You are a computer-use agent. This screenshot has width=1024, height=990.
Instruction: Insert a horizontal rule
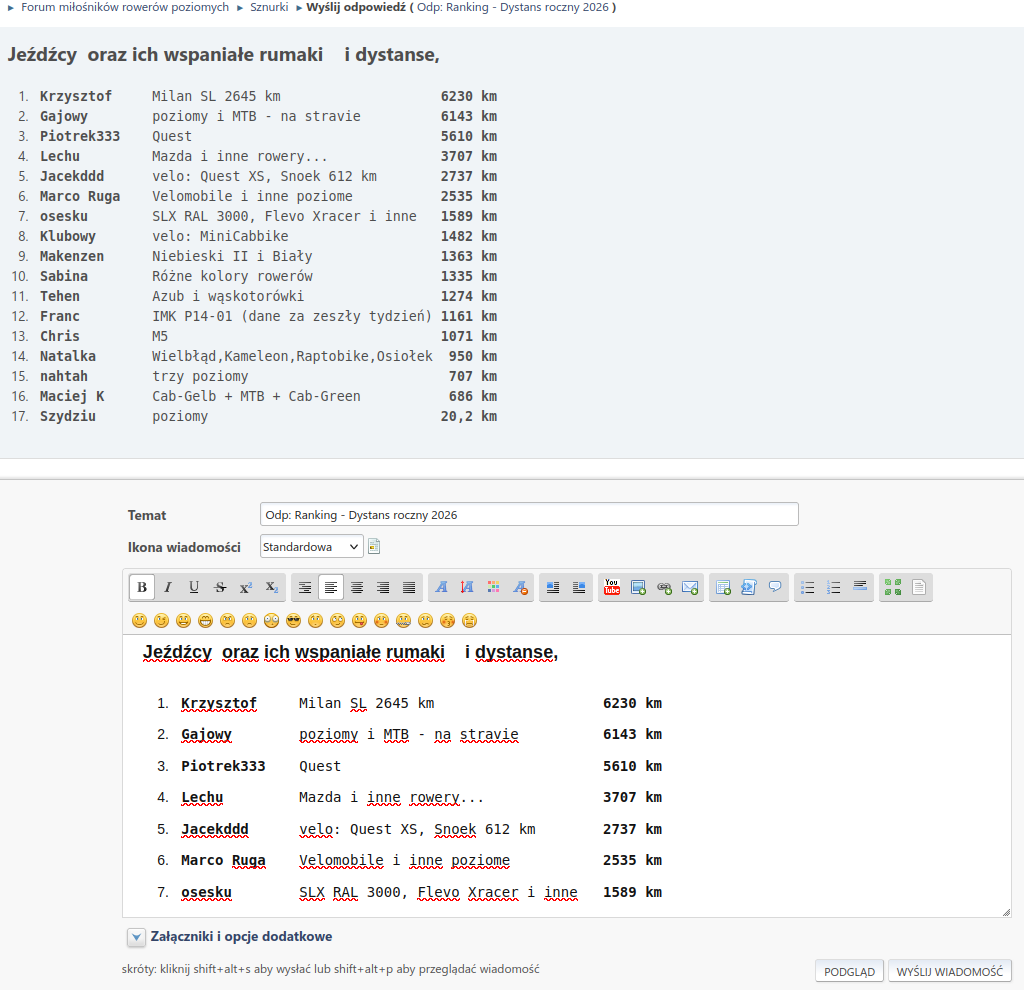860,587
